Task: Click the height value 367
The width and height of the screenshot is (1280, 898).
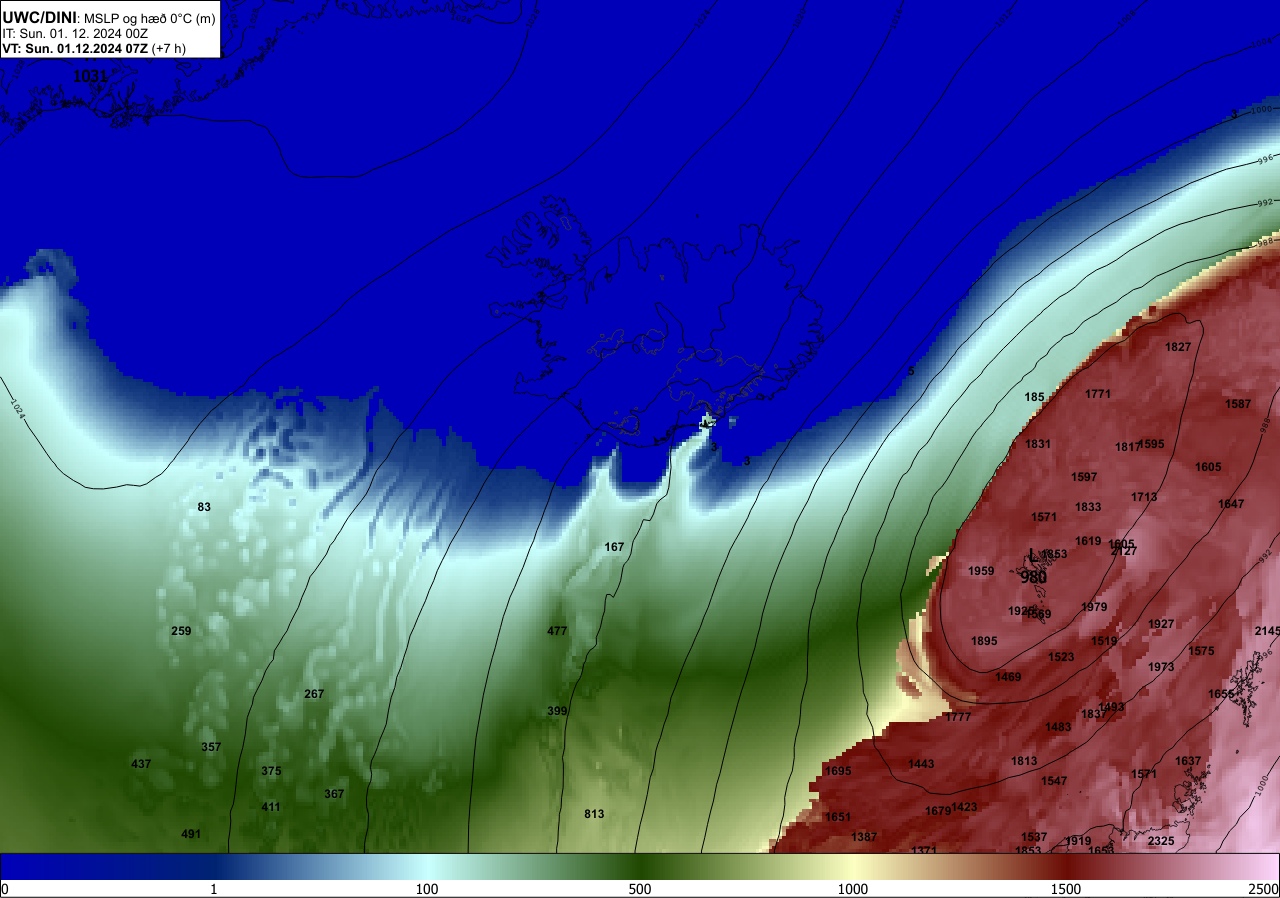Action: click(x=334, y=794)
